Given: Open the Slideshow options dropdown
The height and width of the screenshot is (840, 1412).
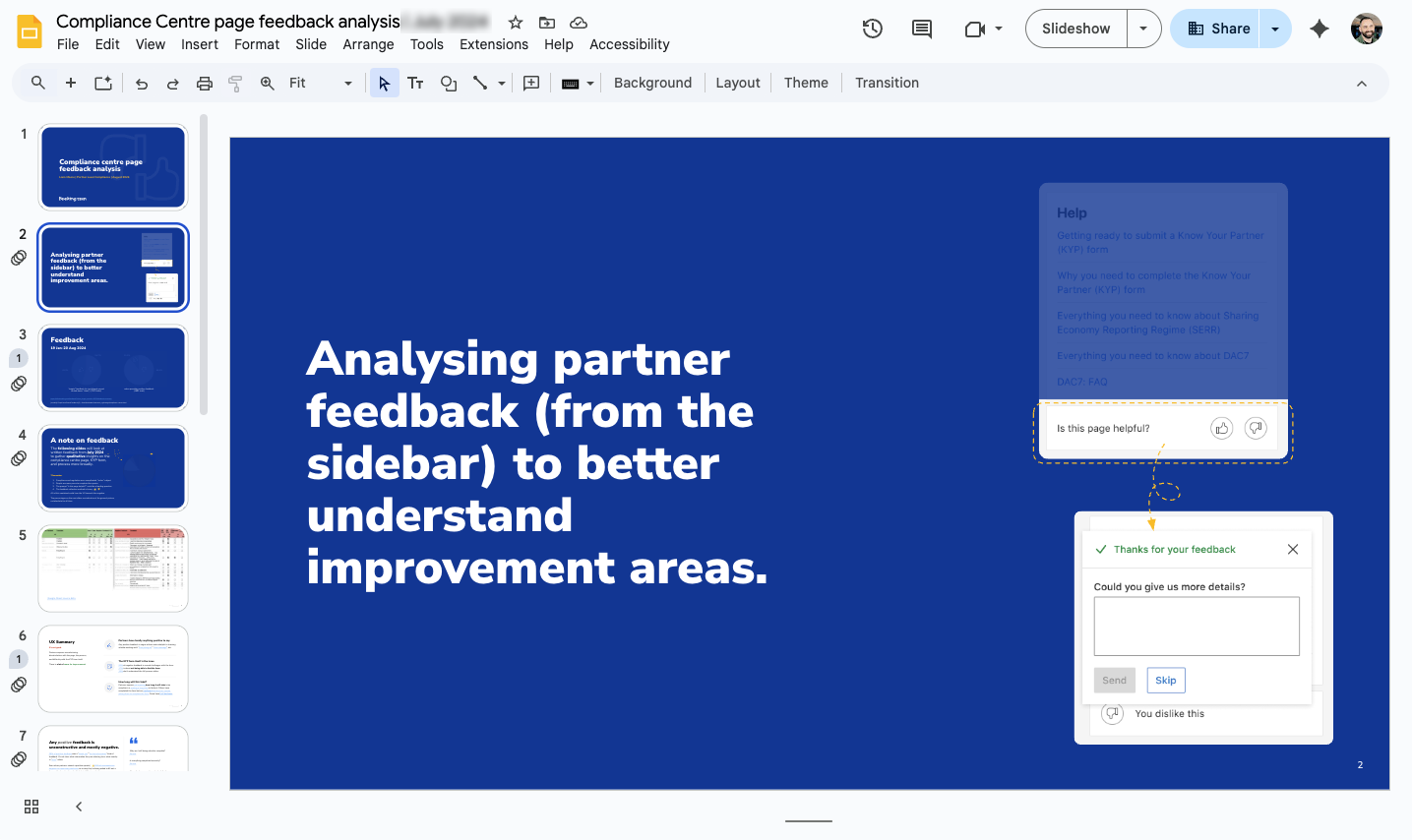Looking at the screenshot, I should click(1143, 29).
